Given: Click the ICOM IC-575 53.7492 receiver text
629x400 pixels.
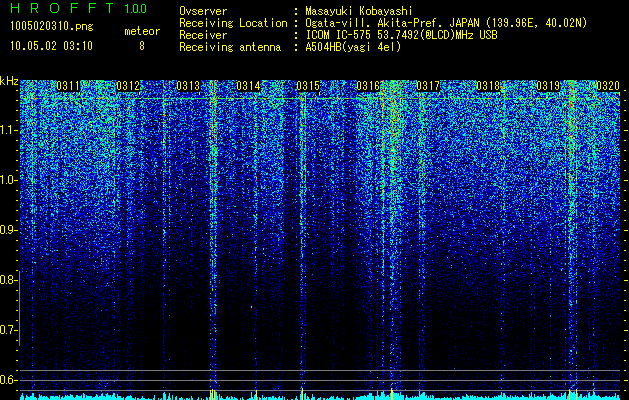Looking at the screenshot, I should [401, 35].
